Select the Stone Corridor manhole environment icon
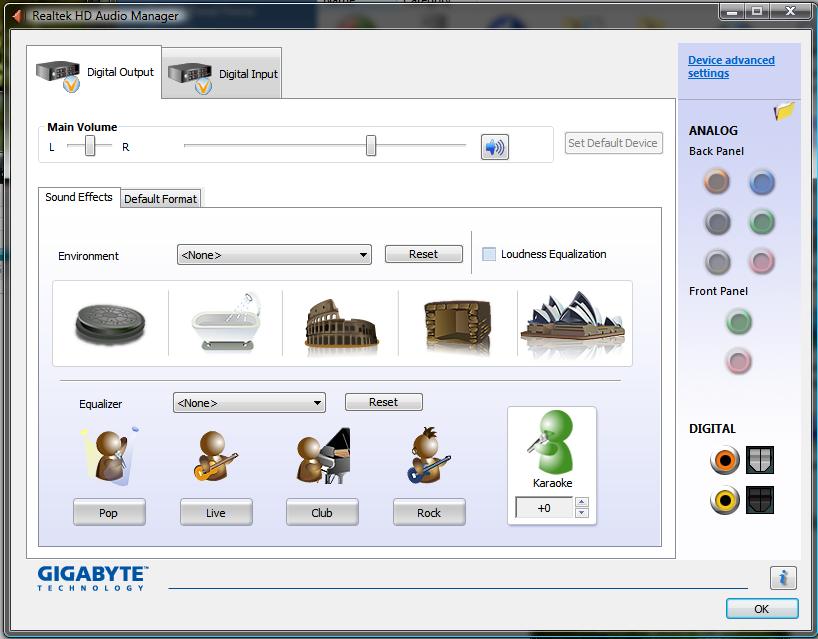The height and width of the screenshot is (639, 818). click(x=110, y=324)
